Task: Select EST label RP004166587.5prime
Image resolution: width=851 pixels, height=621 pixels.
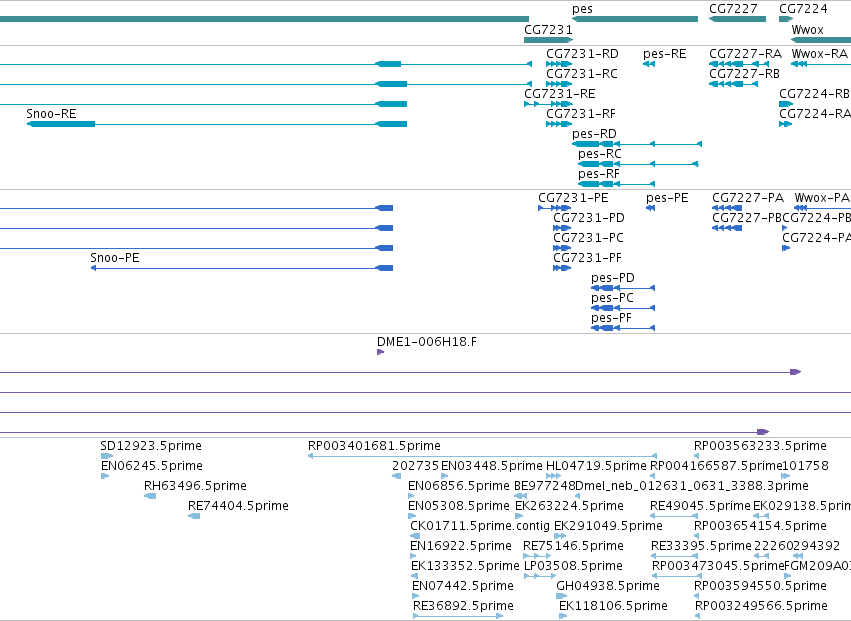Action: 716,466
